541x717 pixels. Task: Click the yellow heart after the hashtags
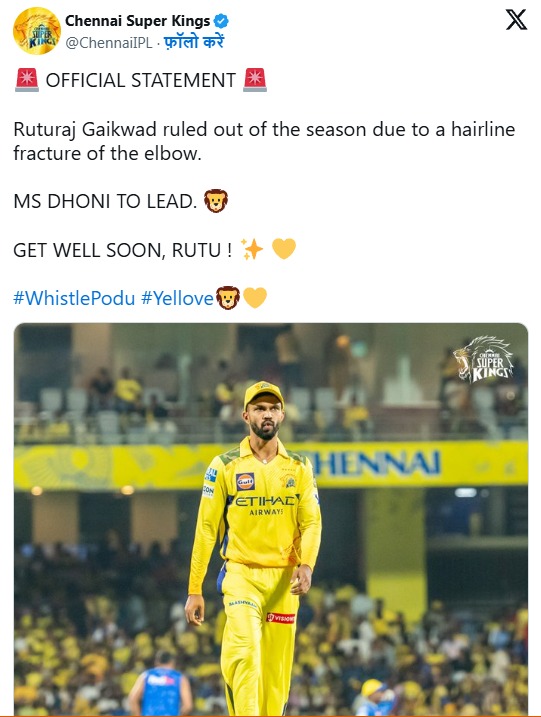[255, 298]
